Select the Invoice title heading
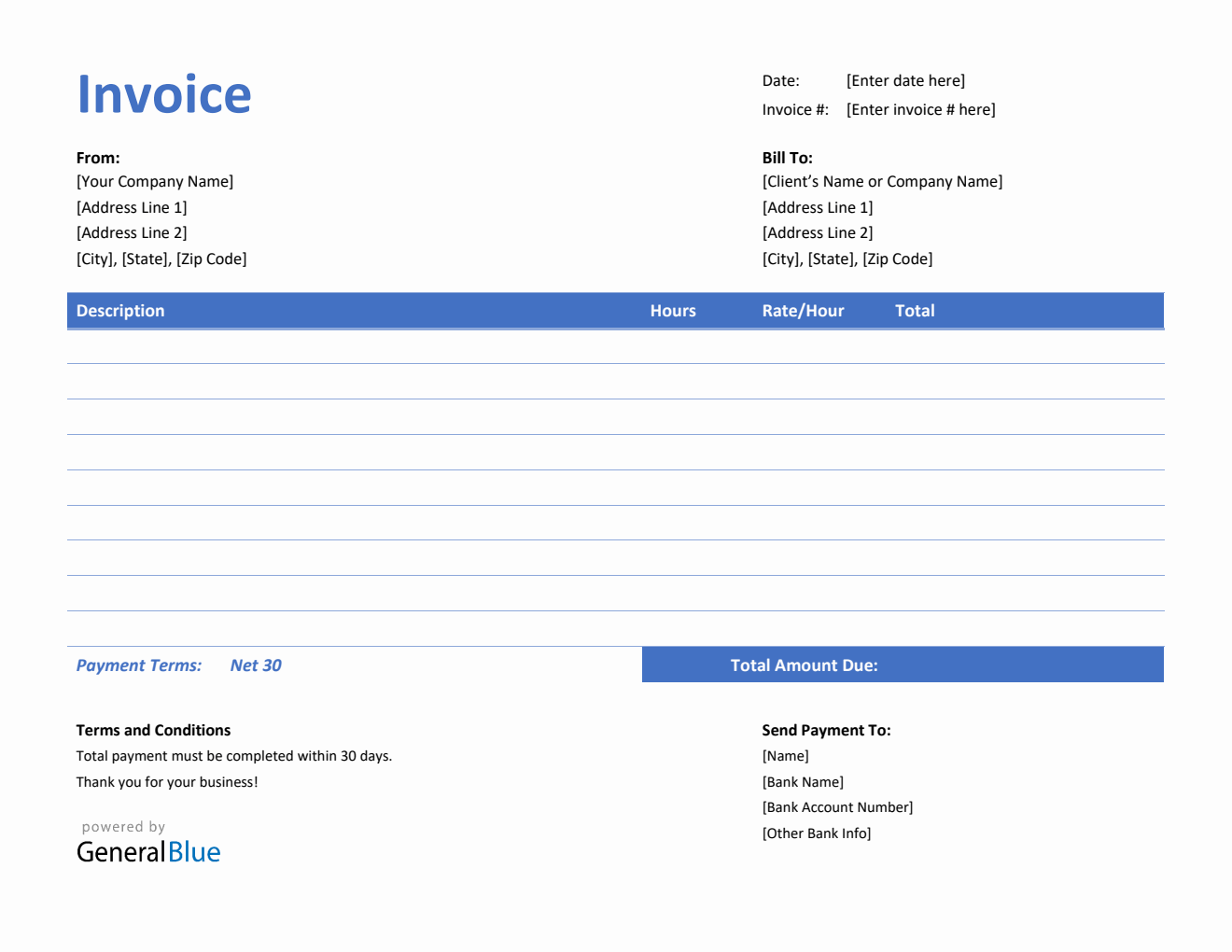 tap(163, 93)
